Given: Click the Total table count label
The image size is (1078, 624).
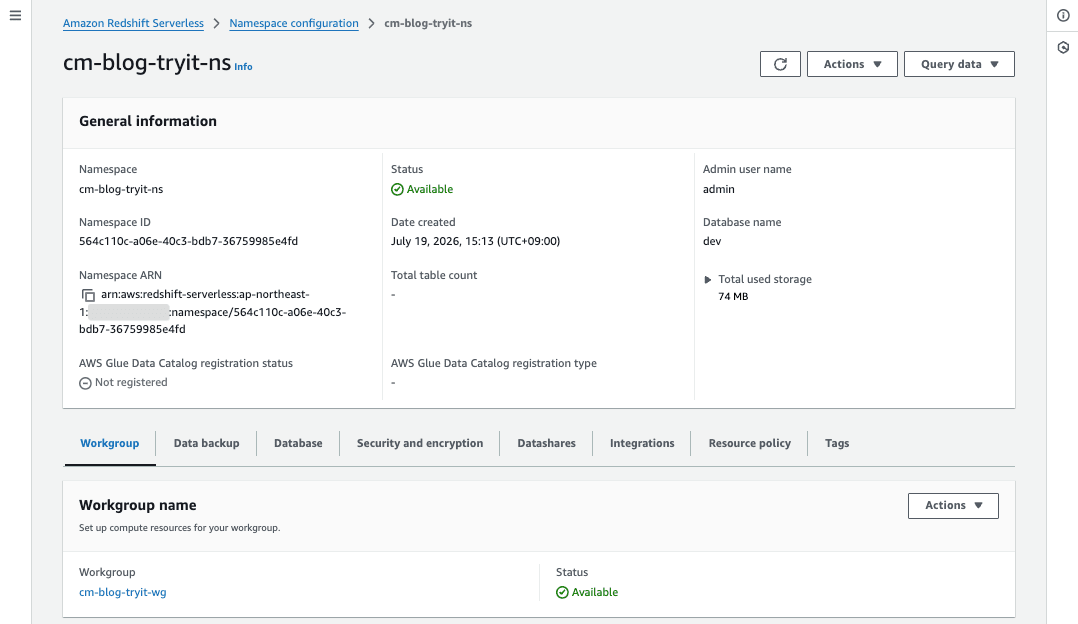Looking at the screenshot, I should pos(434,276).
